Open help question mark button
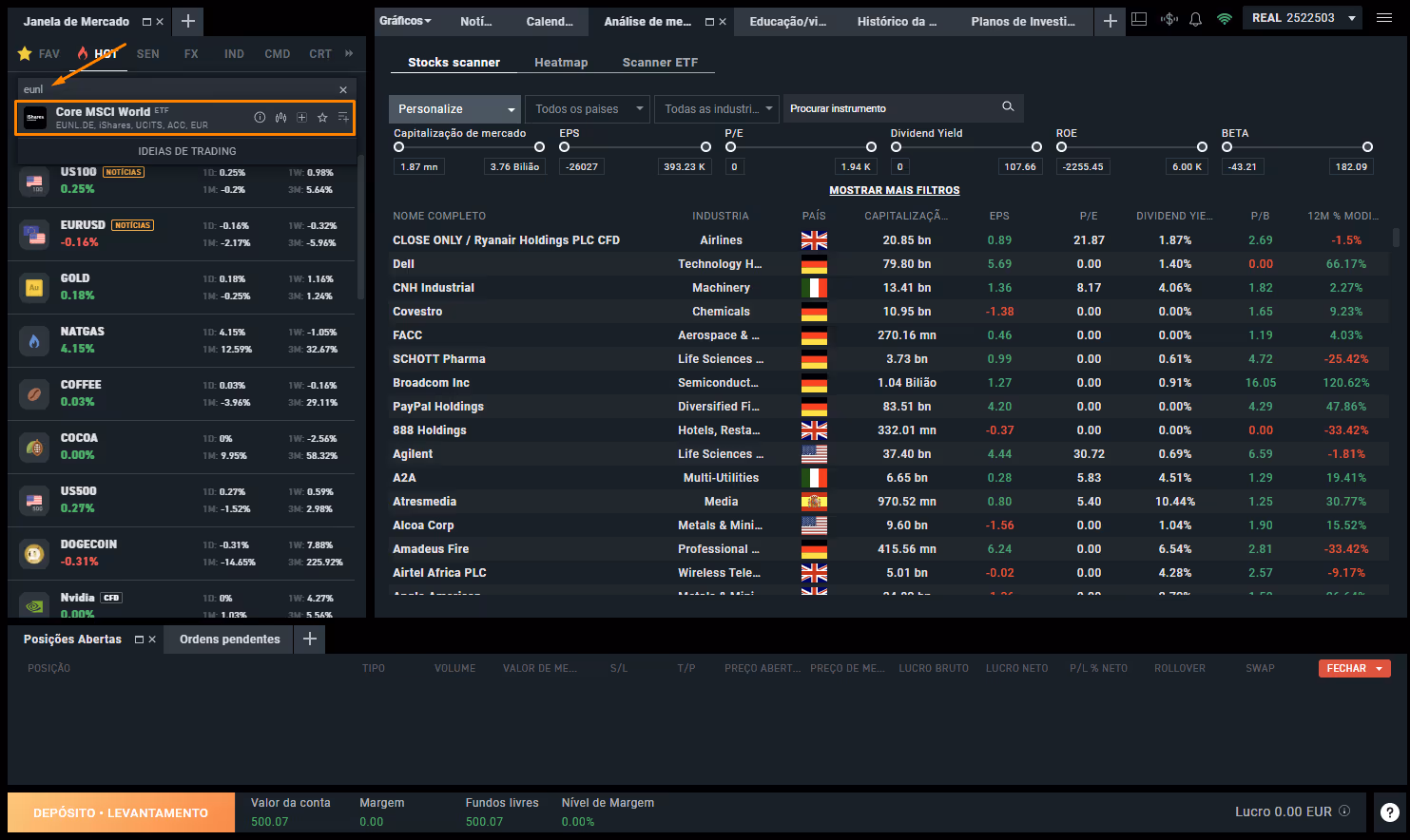This screenshot has height=840, width=1410. [x=1390, y=812]
